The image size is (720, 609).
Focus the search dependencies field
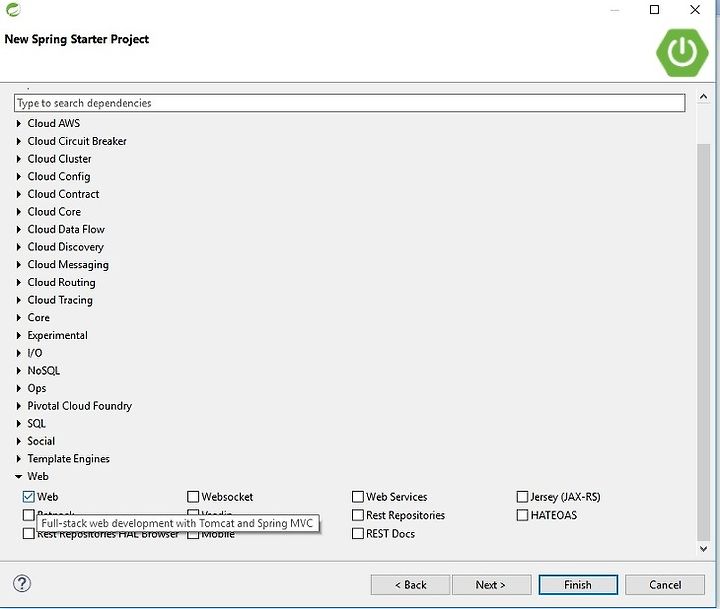pos(349,103)
